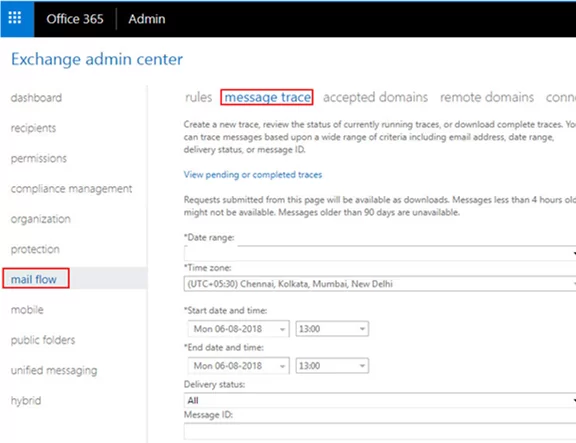Open the Delivery status dropdown
This screenshot has height=443, width=576.
click(380, 400)
